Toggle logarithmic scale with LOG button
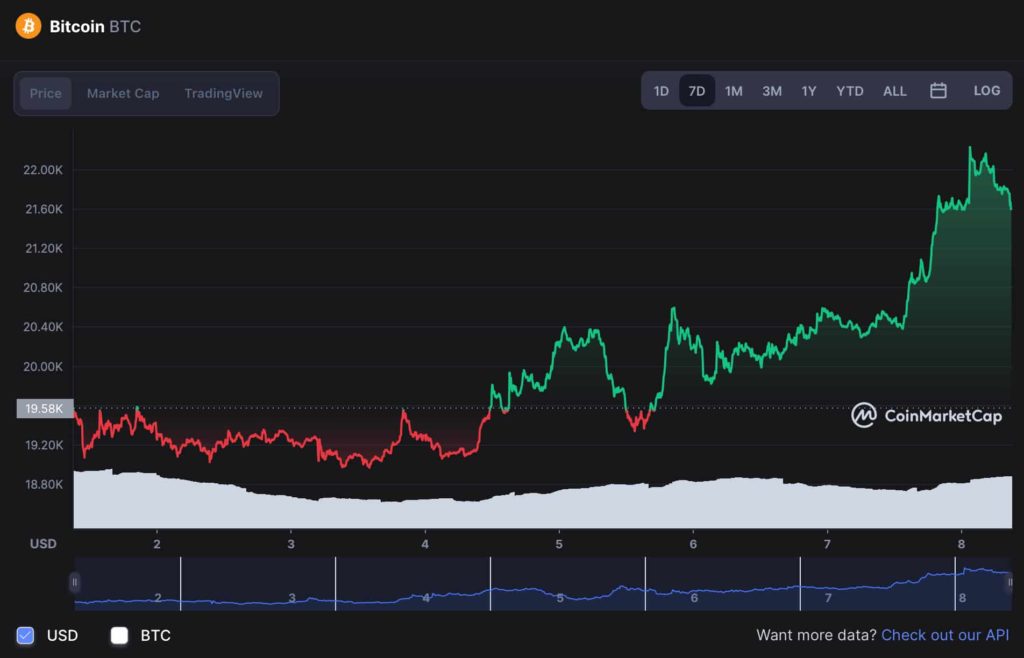This screenshot has height=658, width=1024. tap(987, 90)
